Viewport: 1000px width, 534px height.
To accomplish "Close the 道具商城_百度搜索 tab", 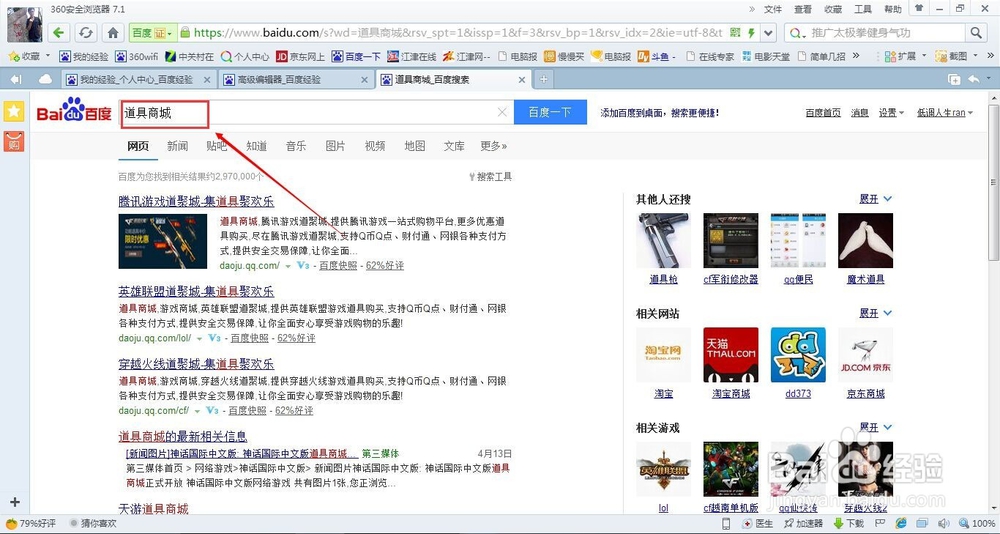I will coord(522,80).
